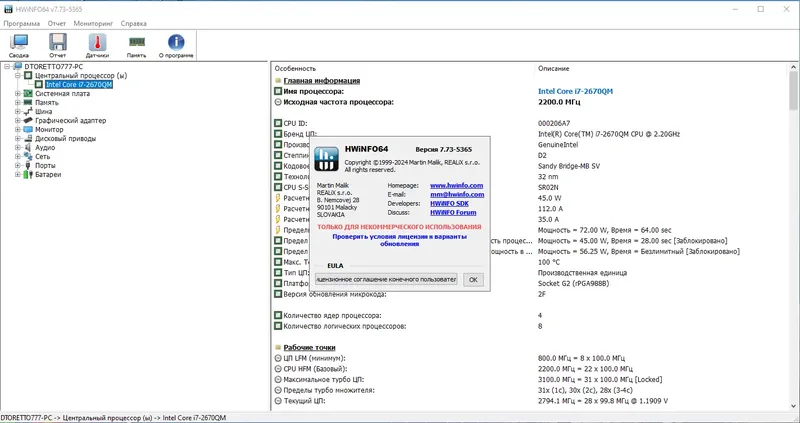Click the HWiNFO64 logo in About dialog

pyautogui.click(x=326, y=159)
